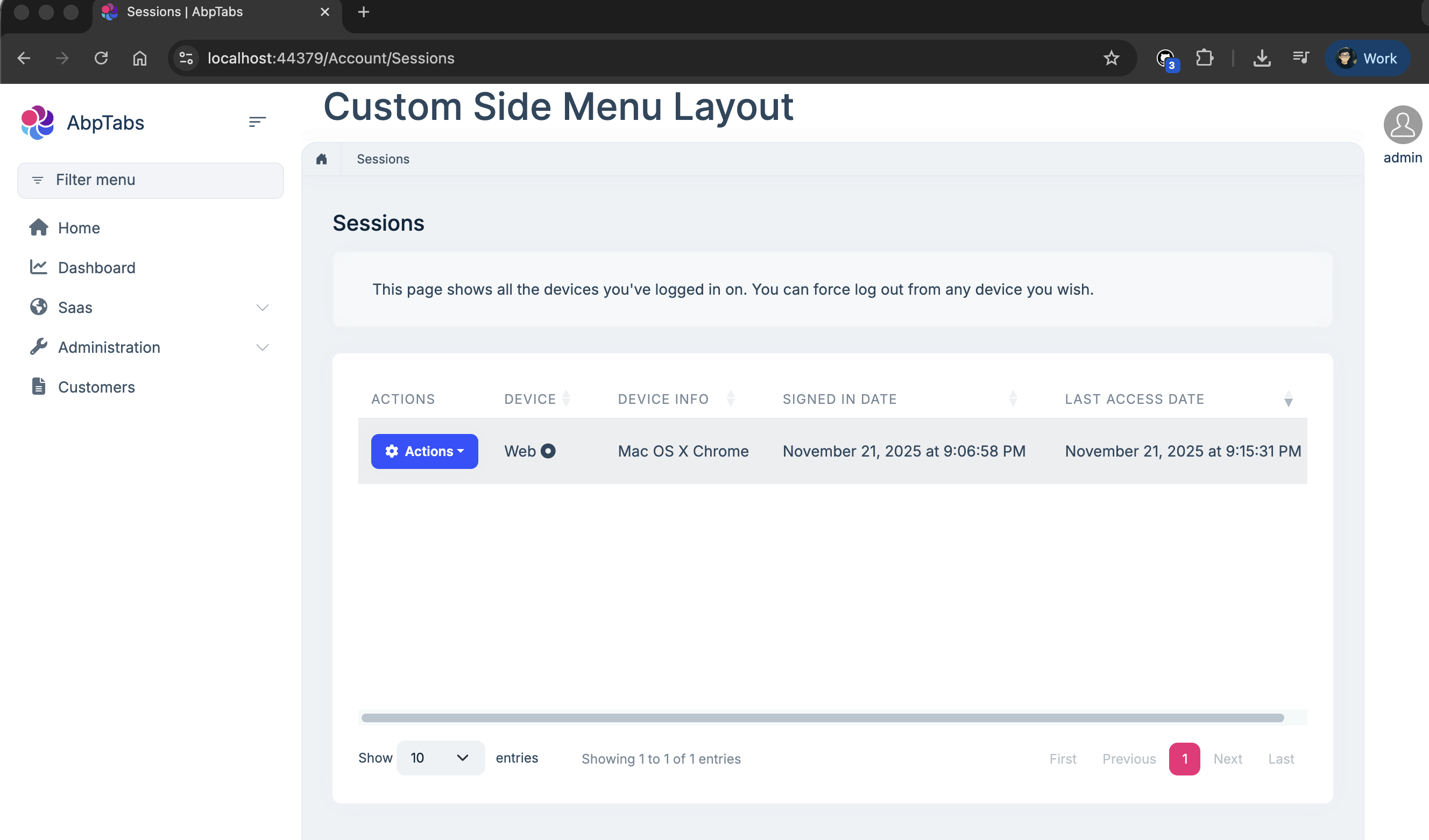Click the current-session indicator next to Web

tap(548, 451)
